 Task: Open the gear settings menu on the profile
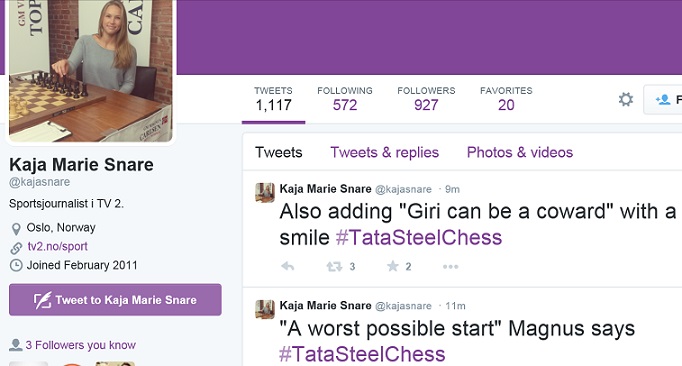[626, 100]
